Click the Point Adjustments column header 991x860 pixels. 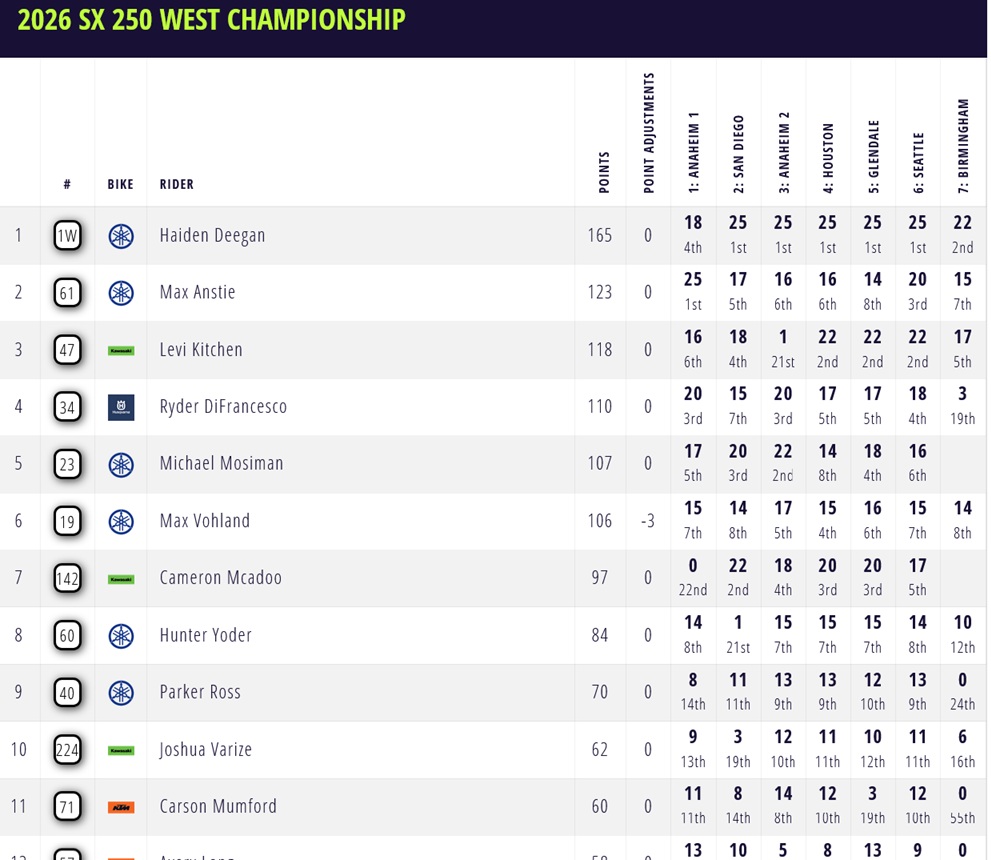(x=649, y=133)
